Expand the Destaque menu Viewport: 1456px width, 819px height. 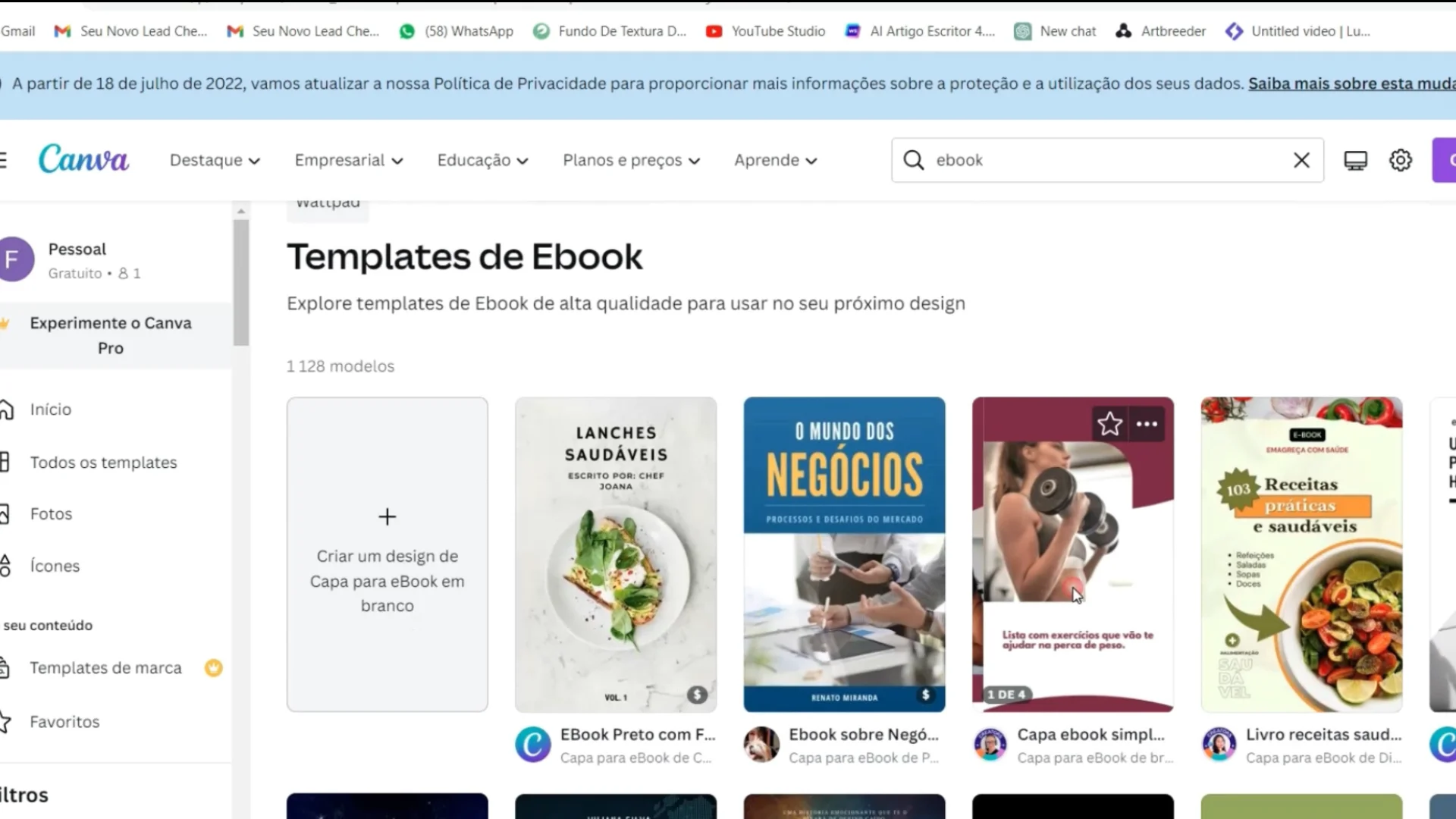pyautogui.click(x=215, y=160)
